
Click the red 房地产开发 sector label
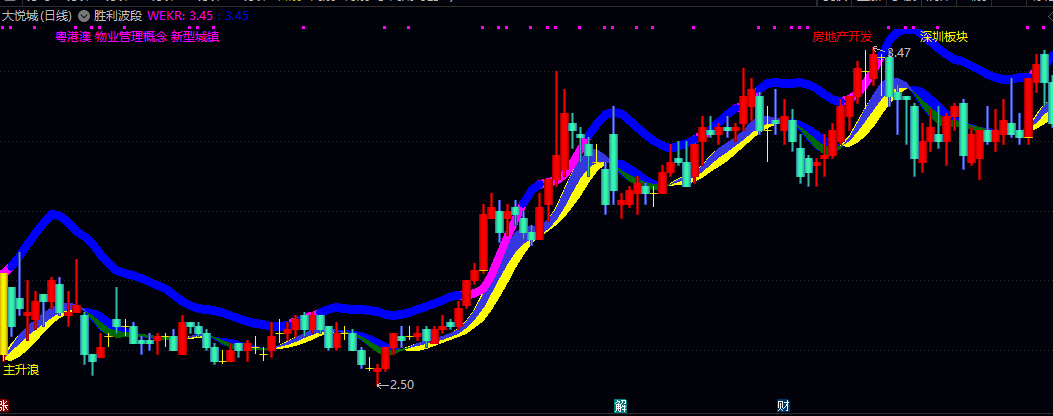coord(842,37)
